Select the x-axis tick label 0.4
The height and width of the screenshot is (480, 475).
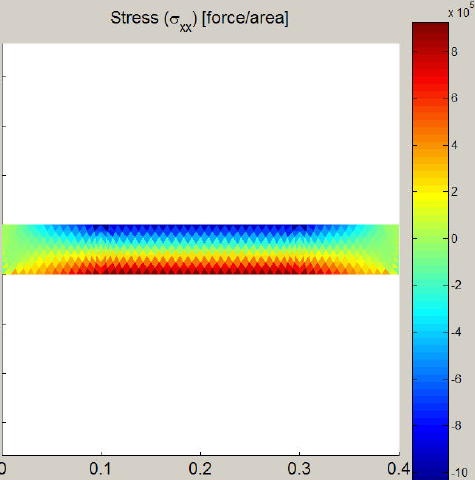click(x=398, y=469)
